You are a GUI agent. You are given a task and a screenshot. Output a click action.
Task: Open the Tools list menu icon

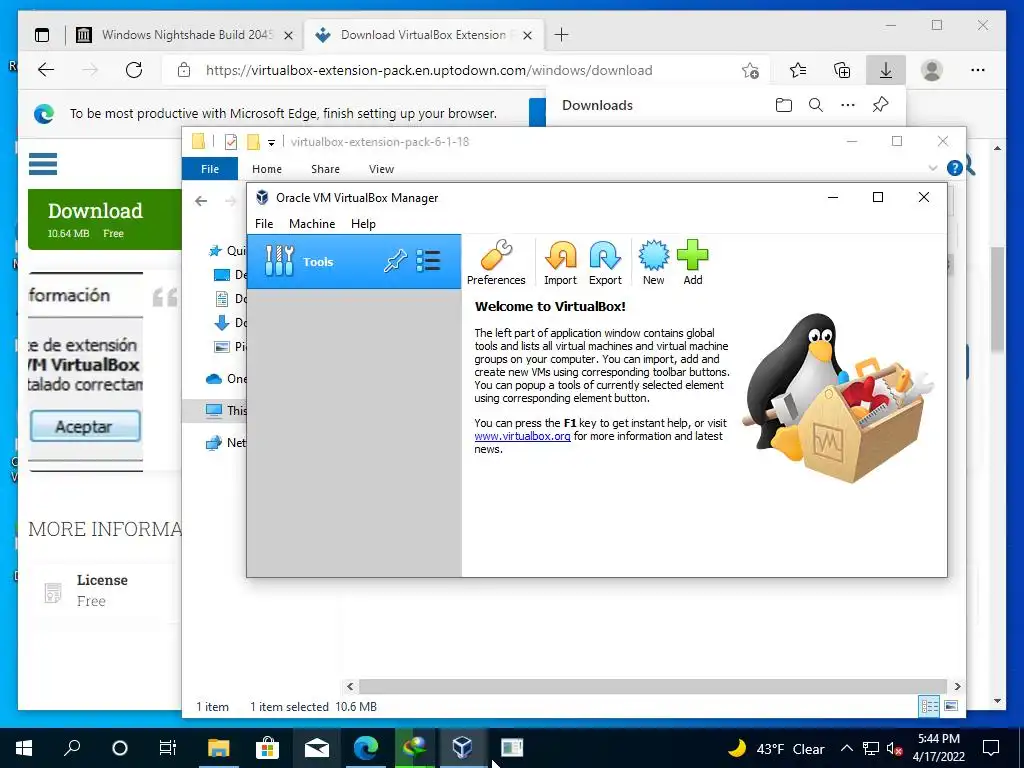coord(428,261)
